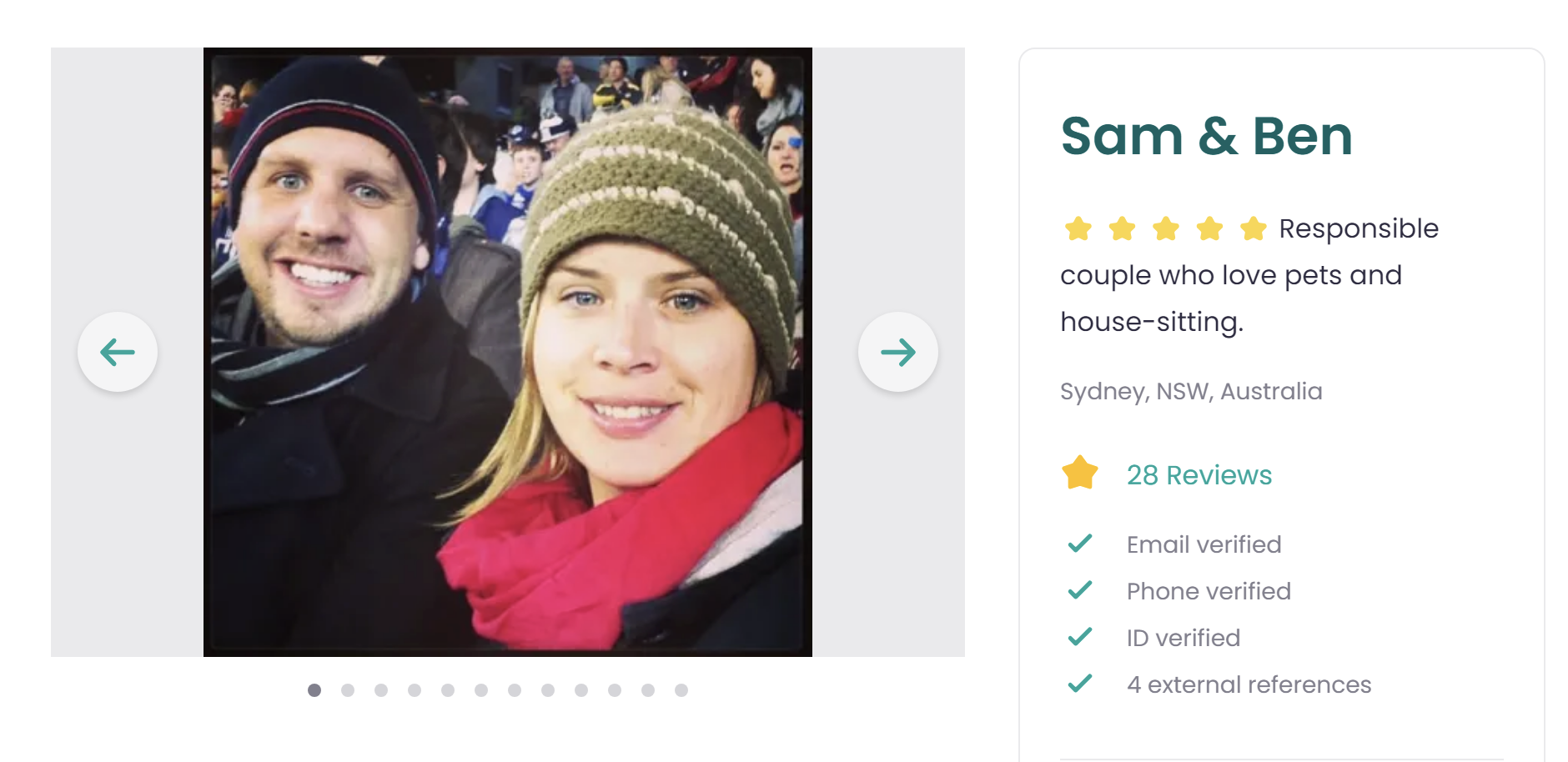Click the first rating star
Screen dimensions: 1568x762
point(1077,228)
